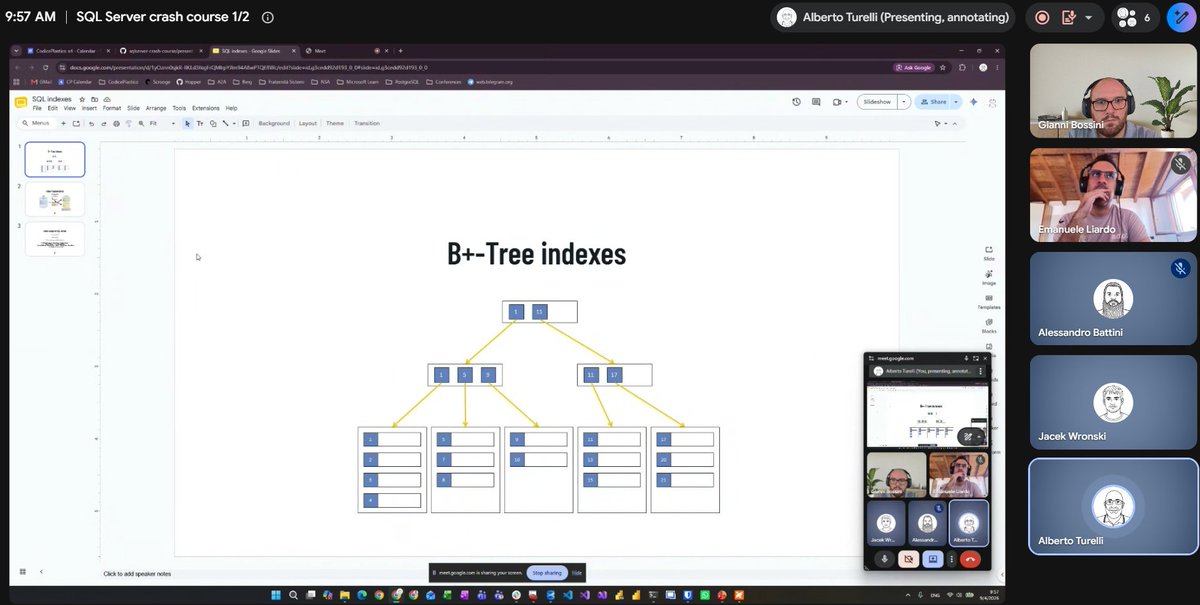Open version history clock icon
The width and height of the screenshot is (1200, 605).
[796, 102]
